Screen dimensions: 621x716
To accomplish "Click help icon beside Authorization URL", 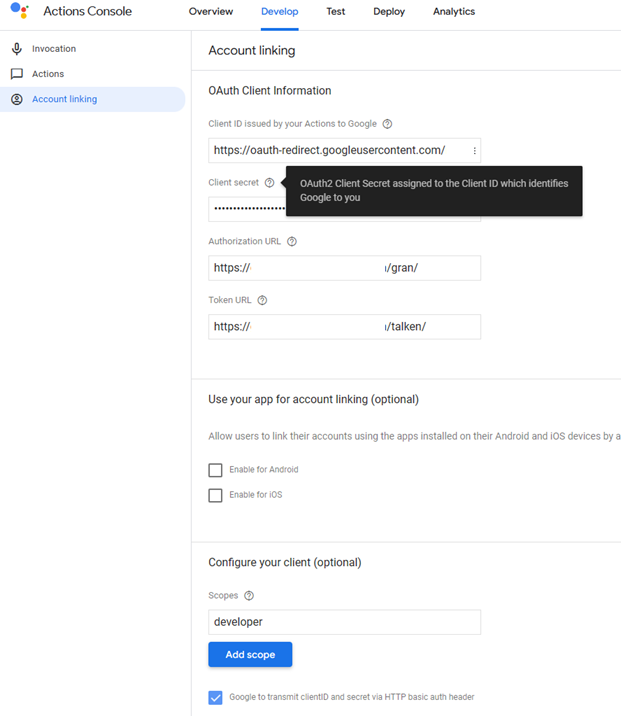I will (292, 242).
